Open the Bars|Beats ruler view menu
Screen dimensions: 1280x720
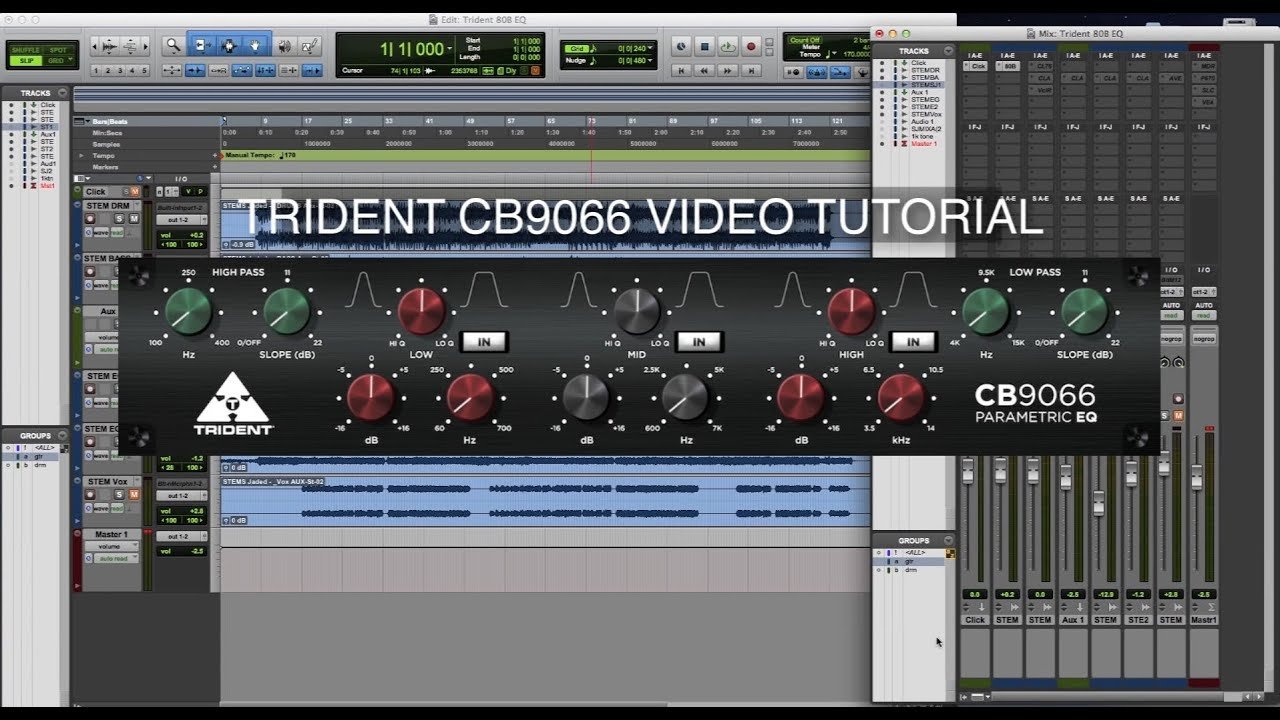tap(82, 121)
